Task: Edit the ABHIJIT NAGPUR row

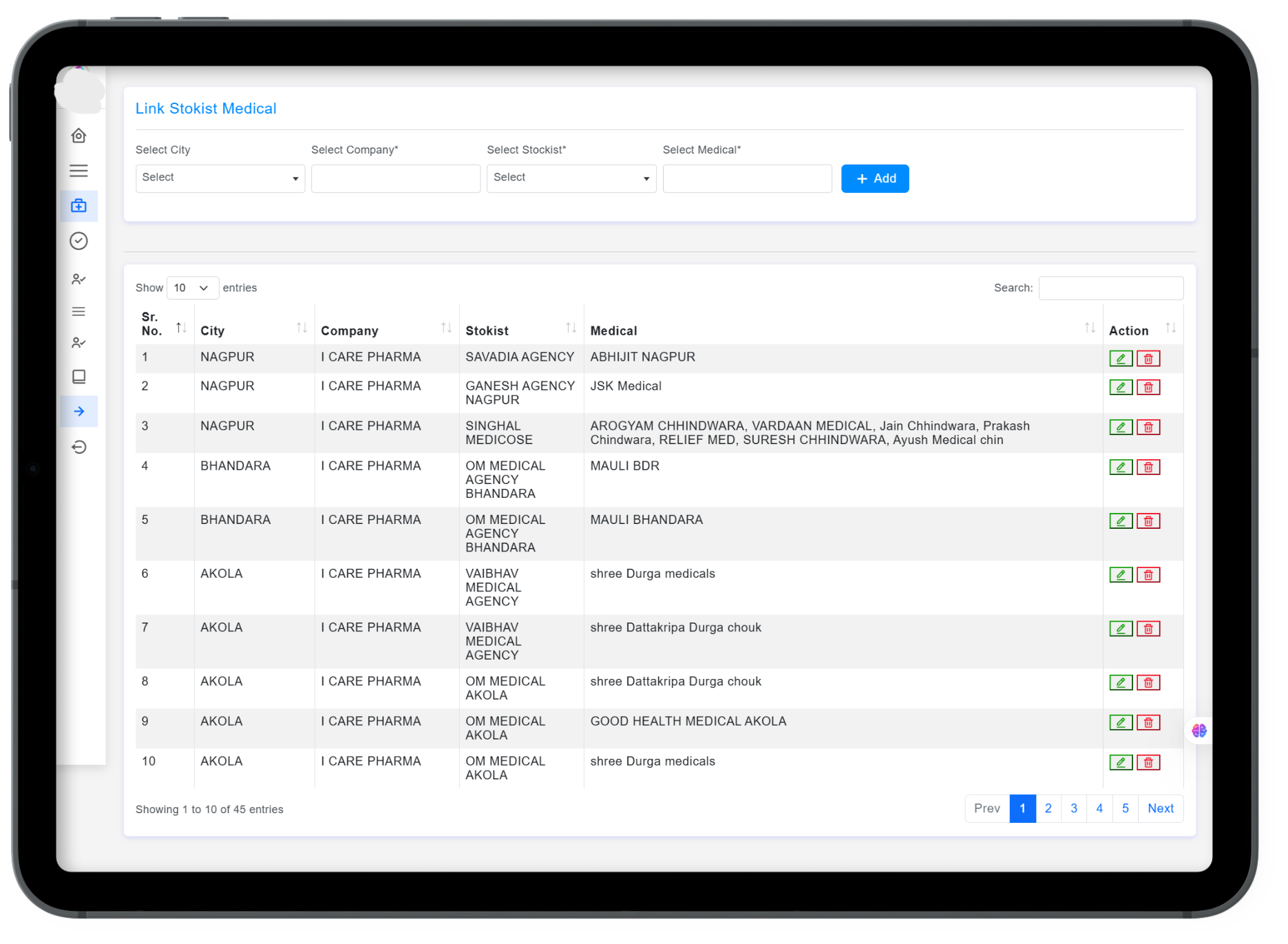Action: point(1120,359)
